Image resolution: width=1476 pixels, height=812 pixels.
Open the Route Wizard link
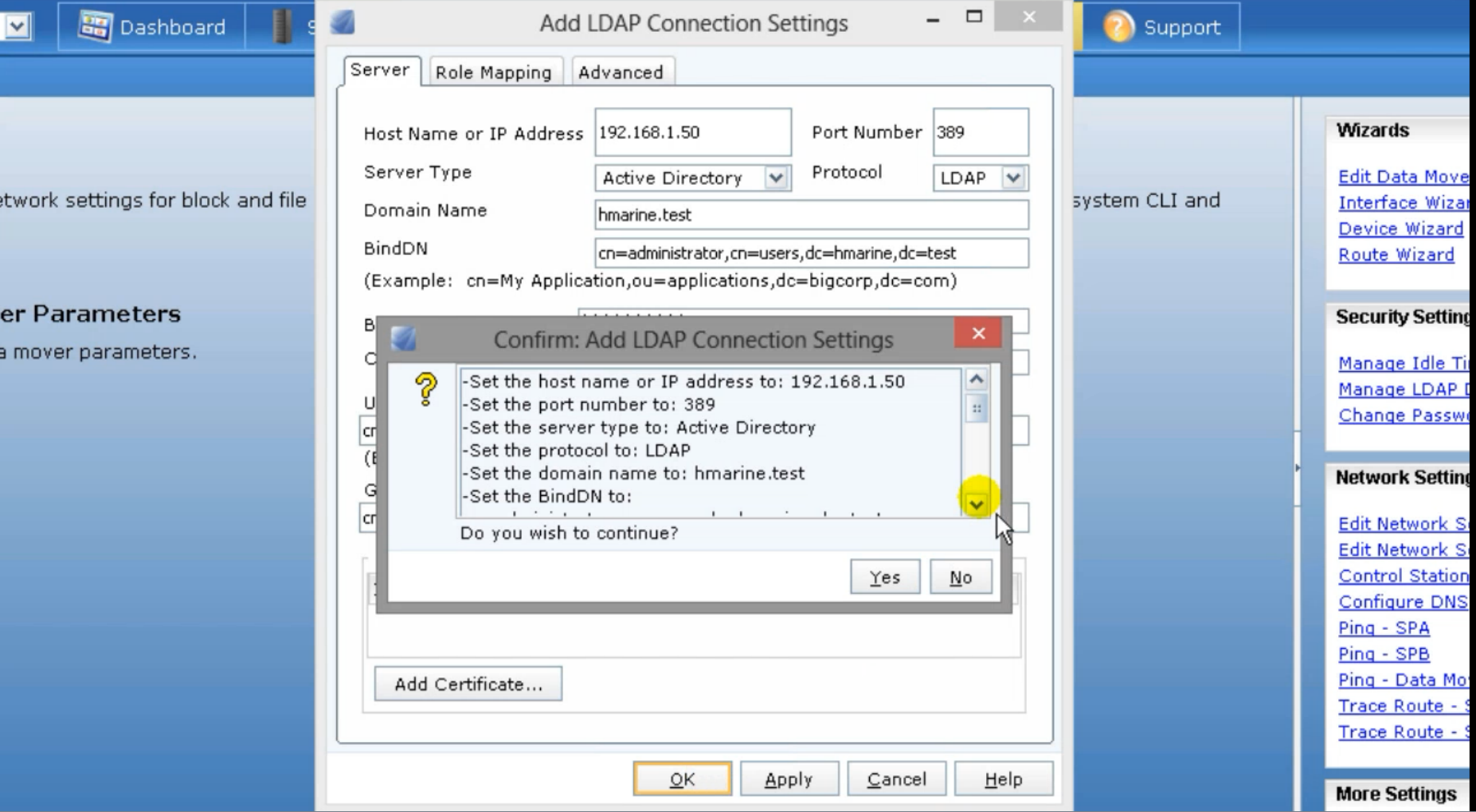click(x=1396, y=256)
